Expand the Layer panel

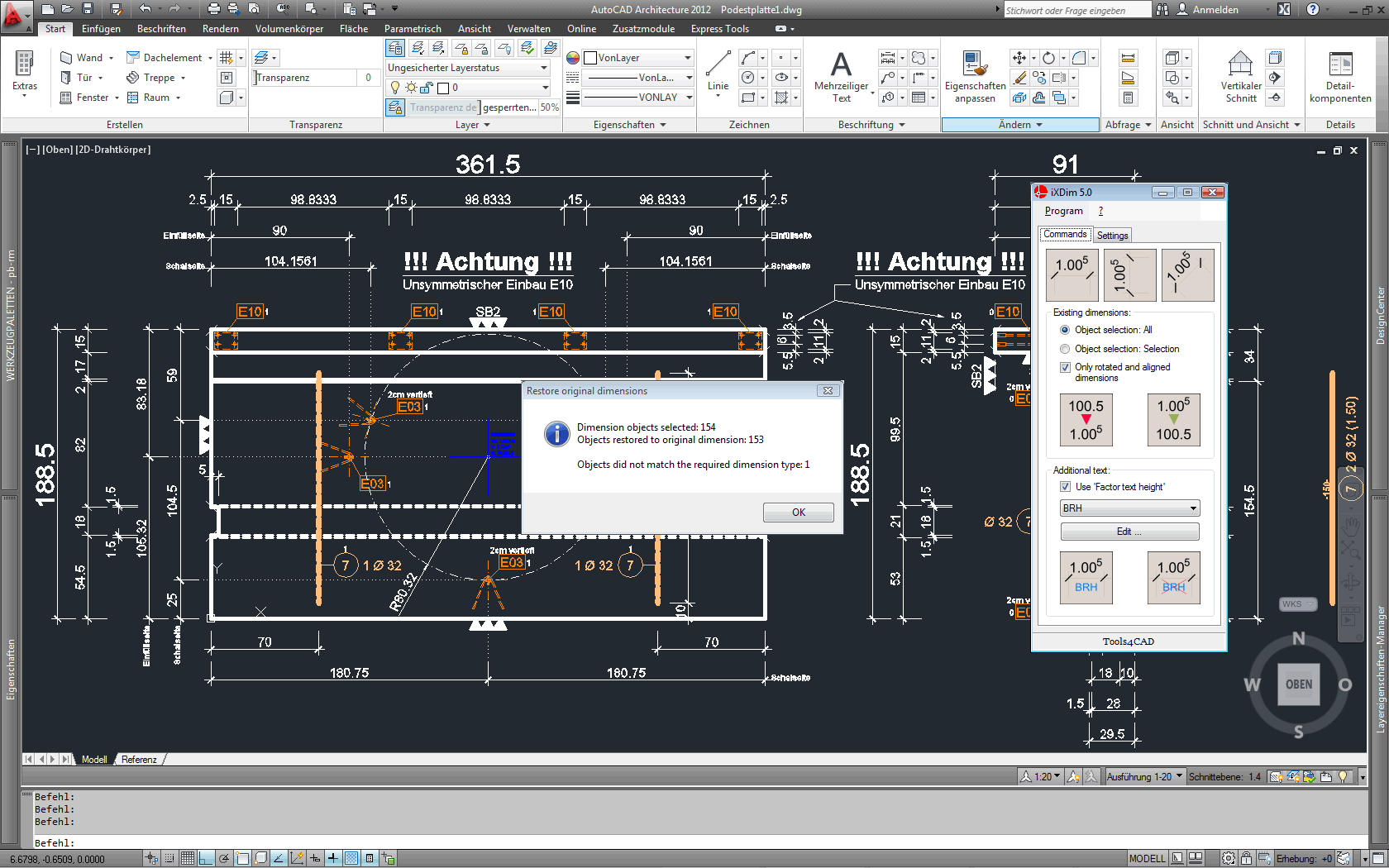pyautogui.click(x=473, y=125)
